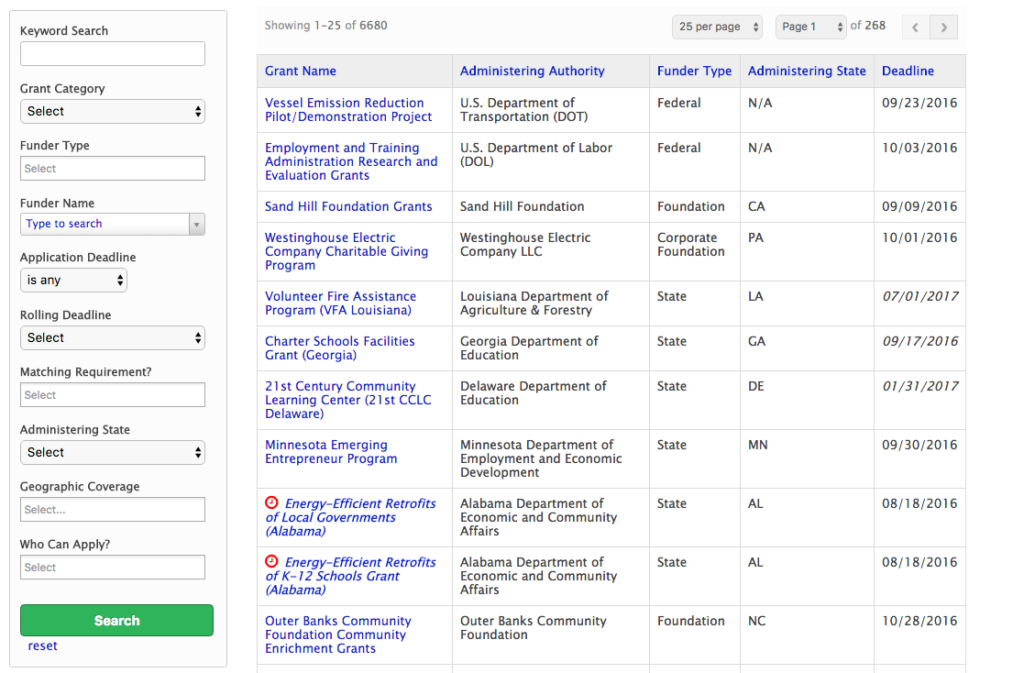The width and height of the screenshot is (1024, 673).
Task: Click 'Minnesota Department of Employment and Economic Development'
Action: point(541,458)
